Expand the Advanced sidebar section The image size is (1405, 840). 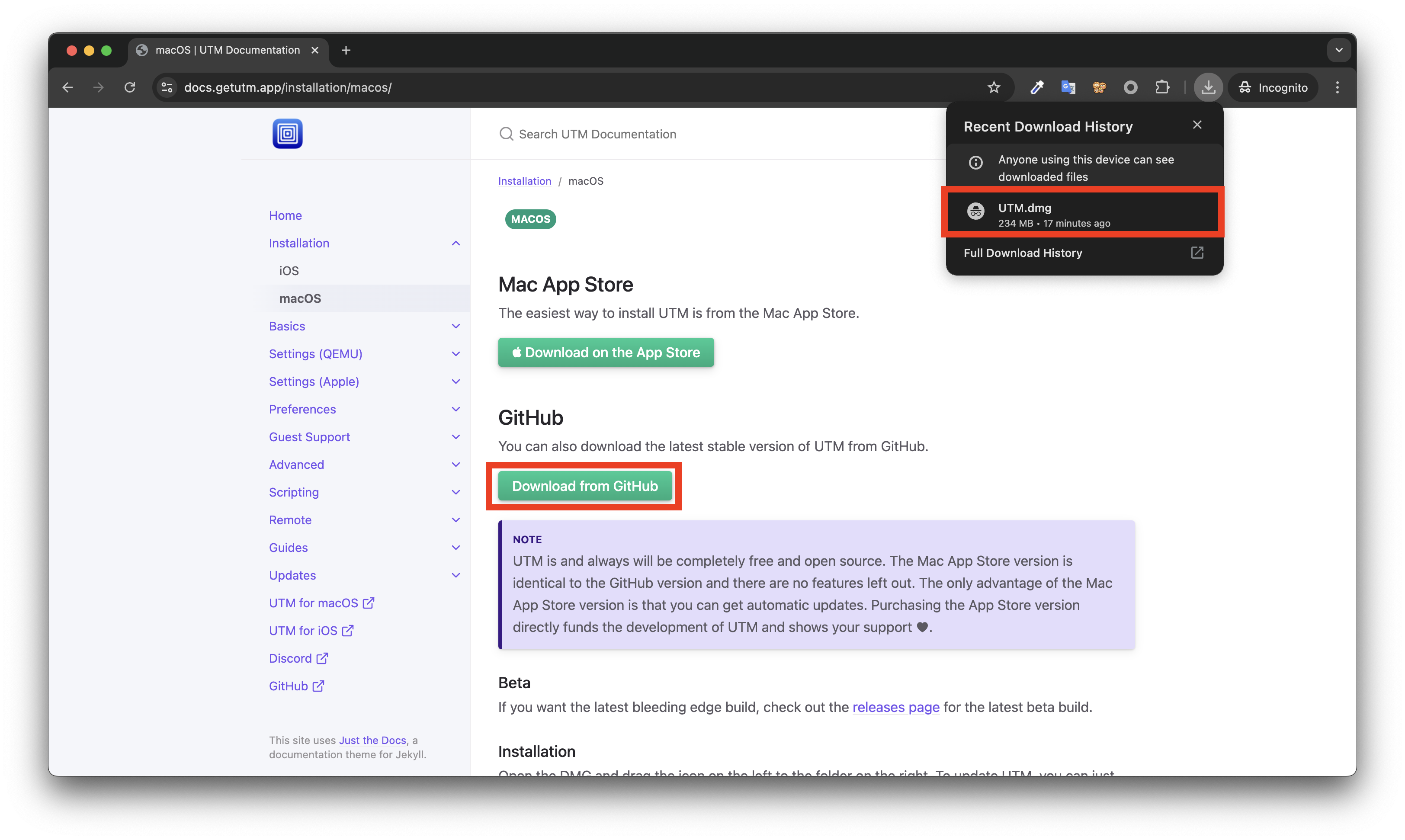click(x=456, y=465)
